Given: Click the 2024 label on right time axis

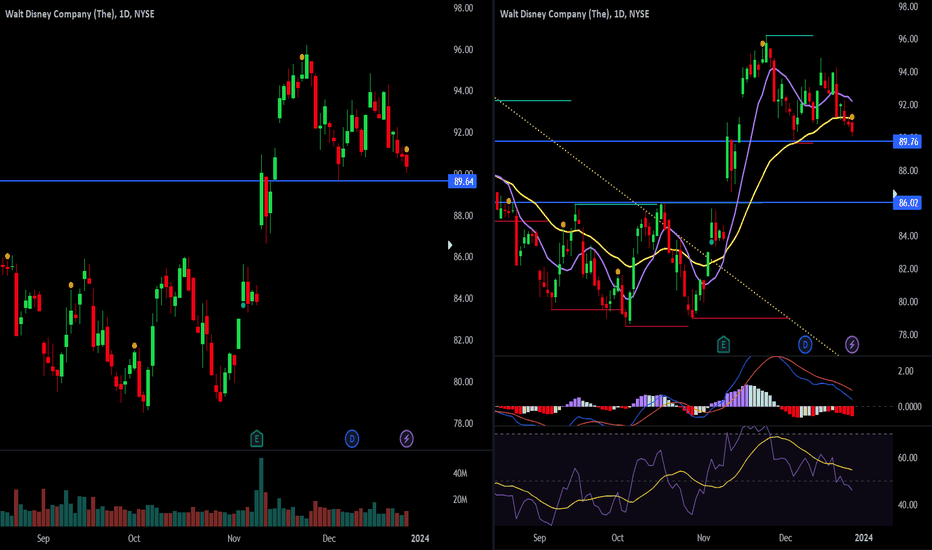Looking at the screenshot, I should (864, 538).
